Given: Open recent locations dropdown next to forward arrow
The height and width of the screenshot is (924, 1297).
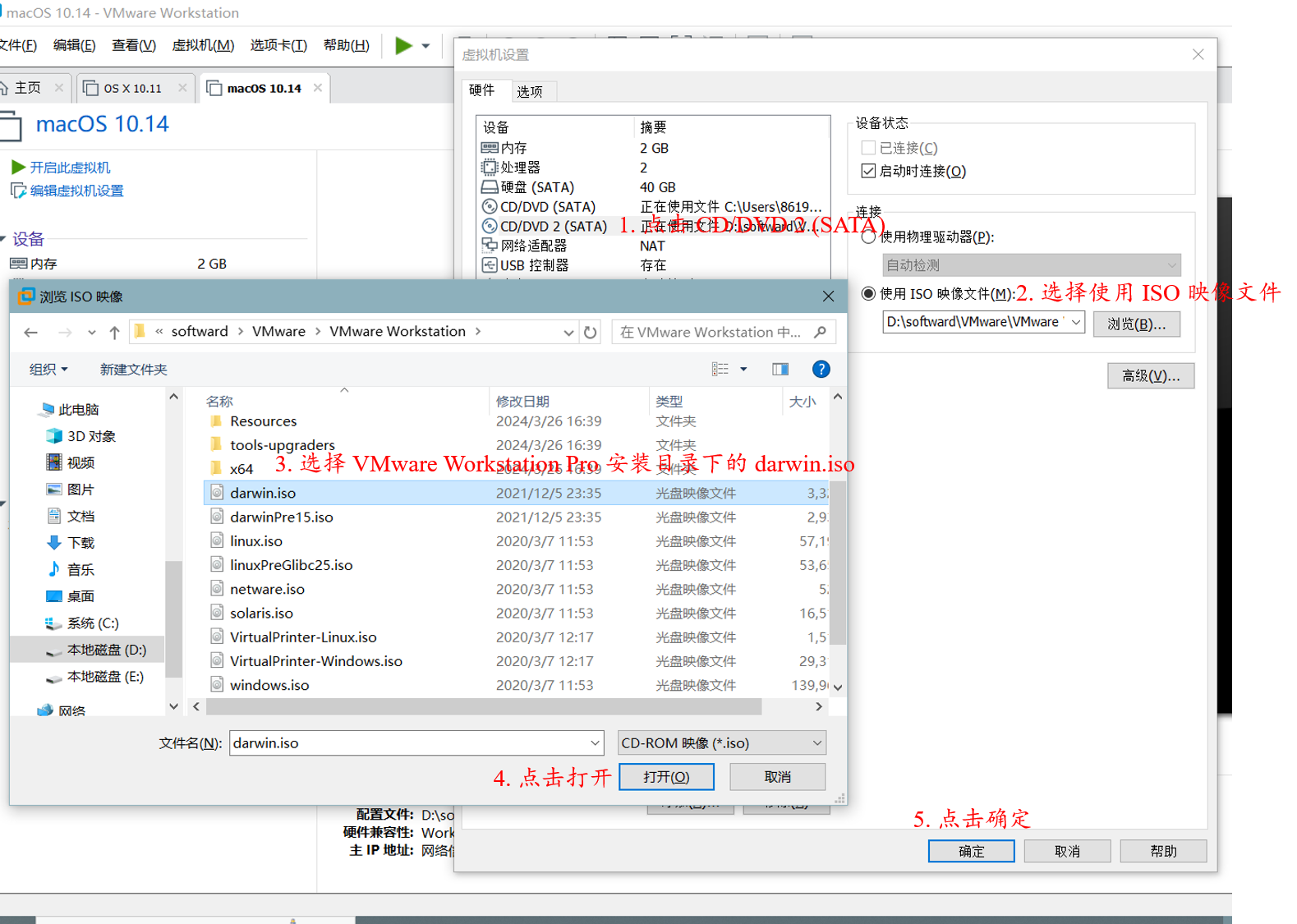Looking at the screenshot, I should (x=91, y=333).
